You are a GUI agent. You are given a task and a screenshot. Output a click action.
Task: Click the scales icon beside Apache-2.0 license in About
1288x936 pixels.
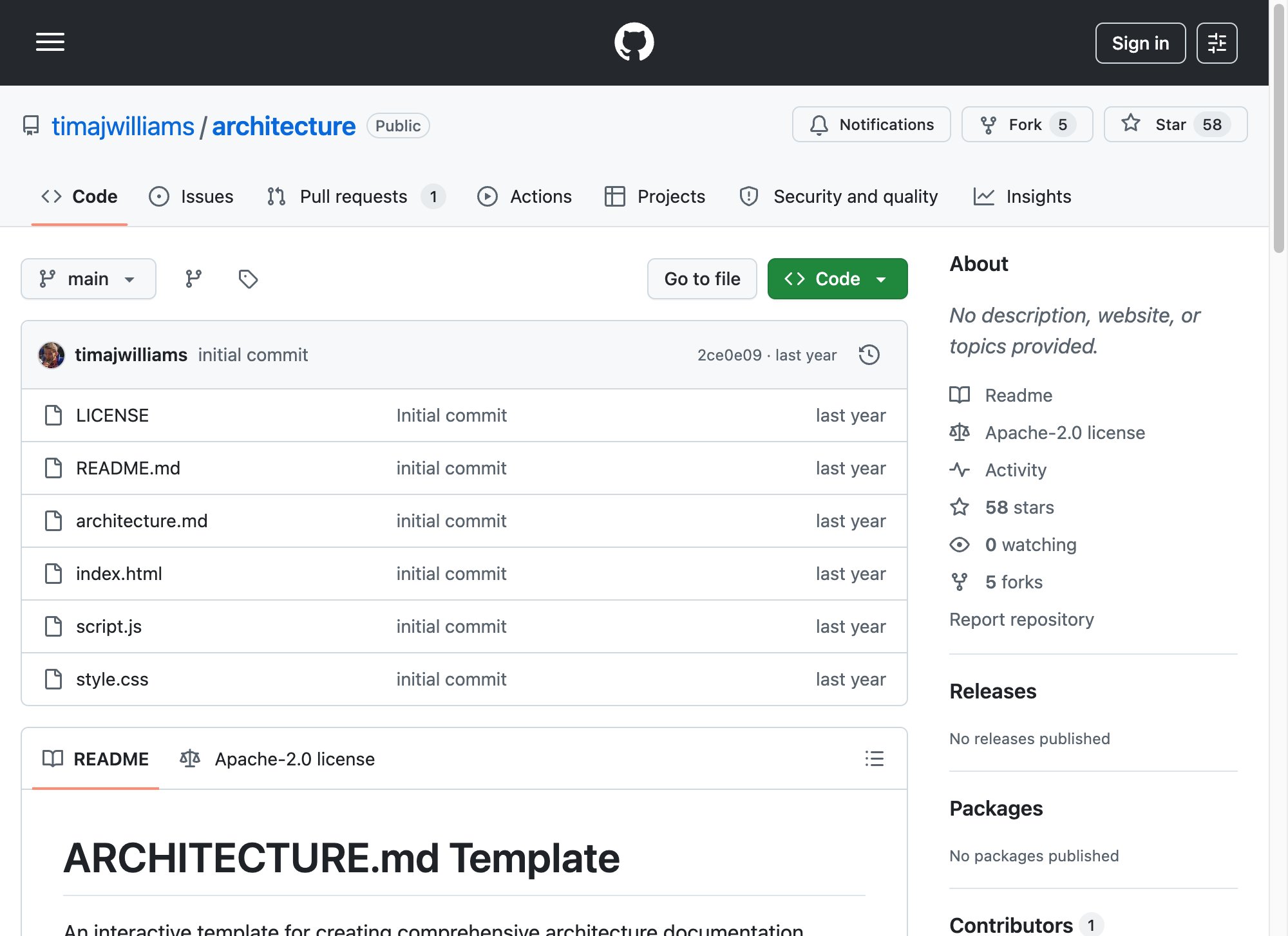pyautogui.click(x=960, y=432)
